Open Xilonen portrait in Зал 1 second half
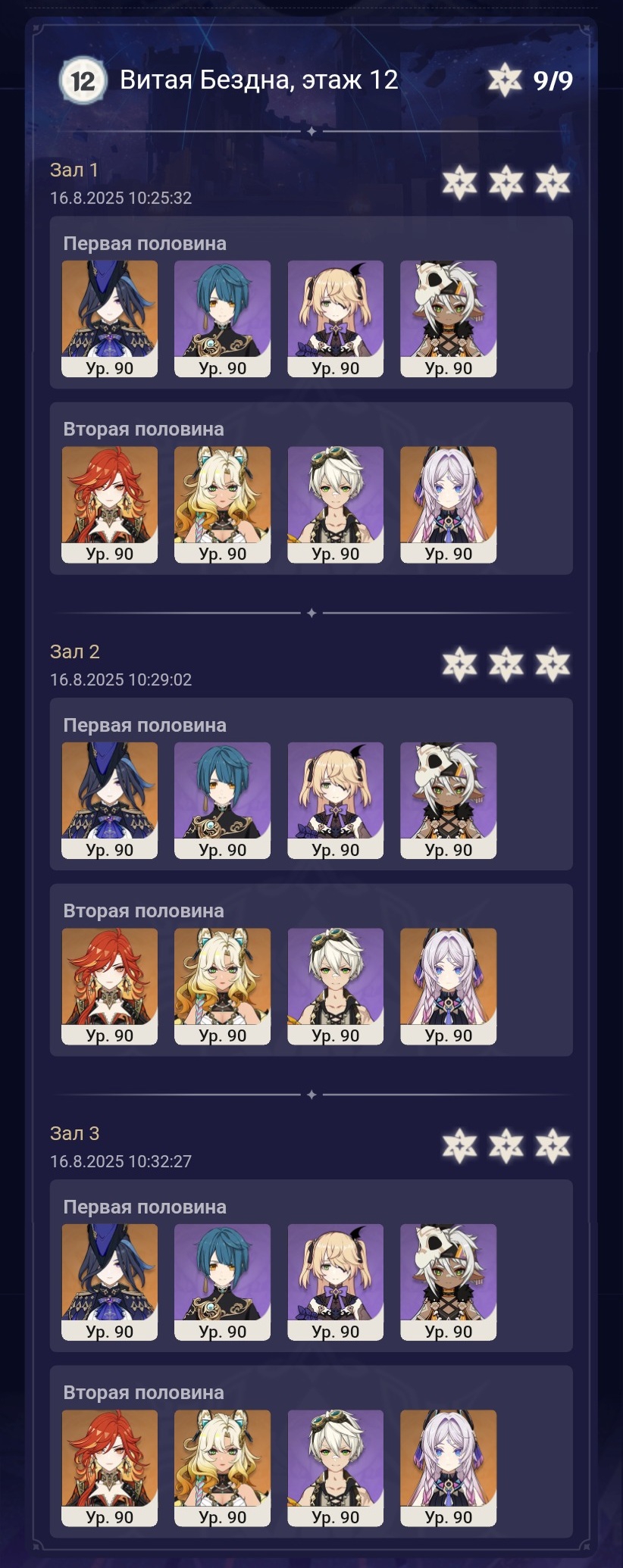 223,504
